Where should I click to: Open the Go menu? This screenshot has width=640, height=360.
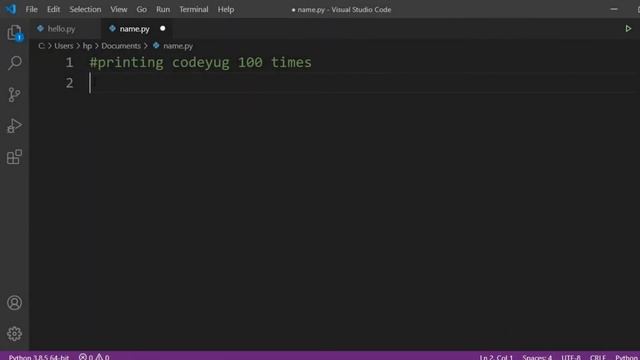pos(142,9)
